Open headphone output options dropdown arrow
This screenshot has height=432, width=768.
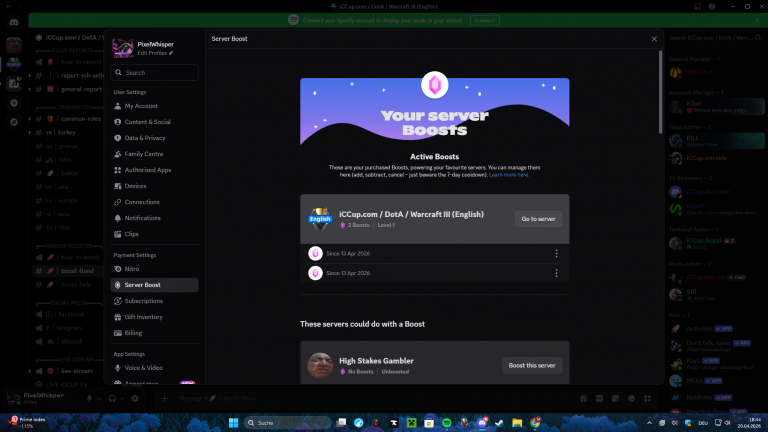(122, 399)
